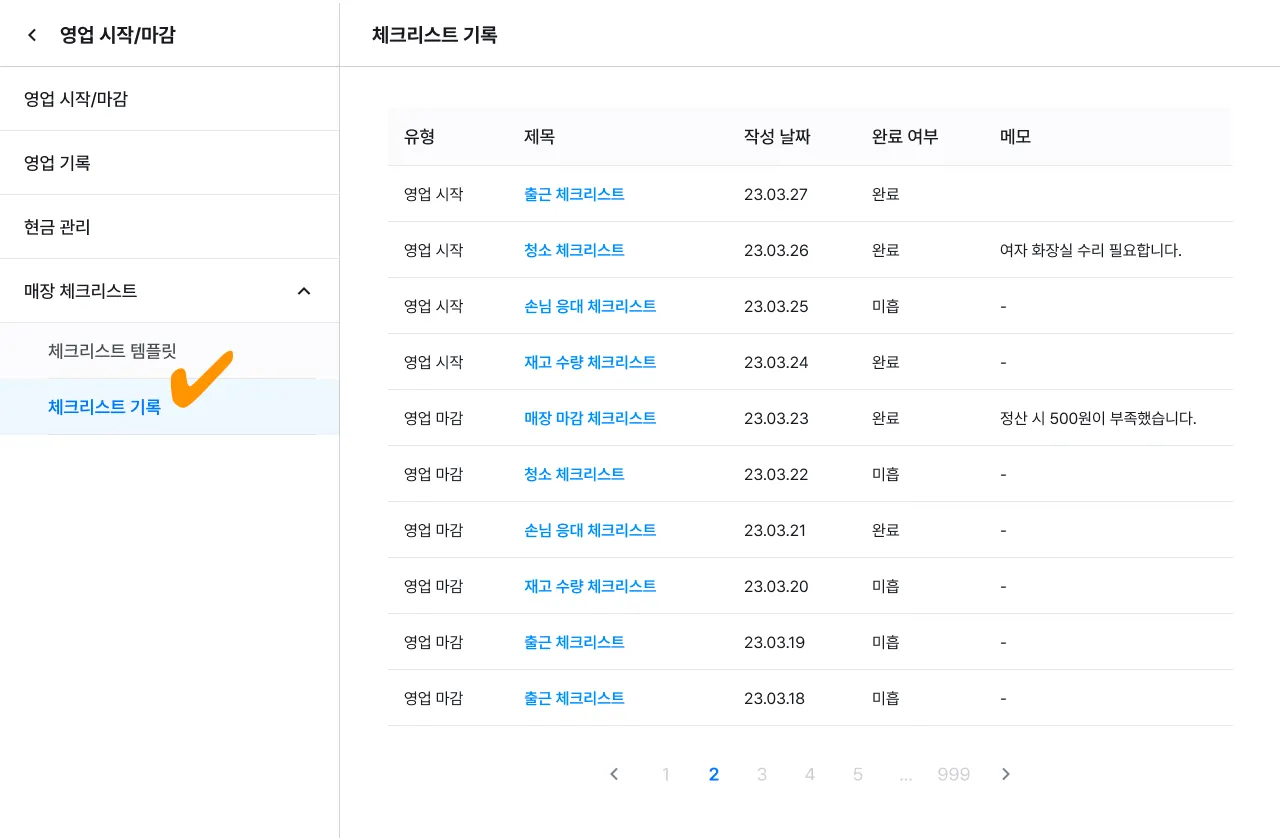1280x838 pixels.
Task: Open the 체크리스트 템플릿 submenu item
Action: point(112,351)
